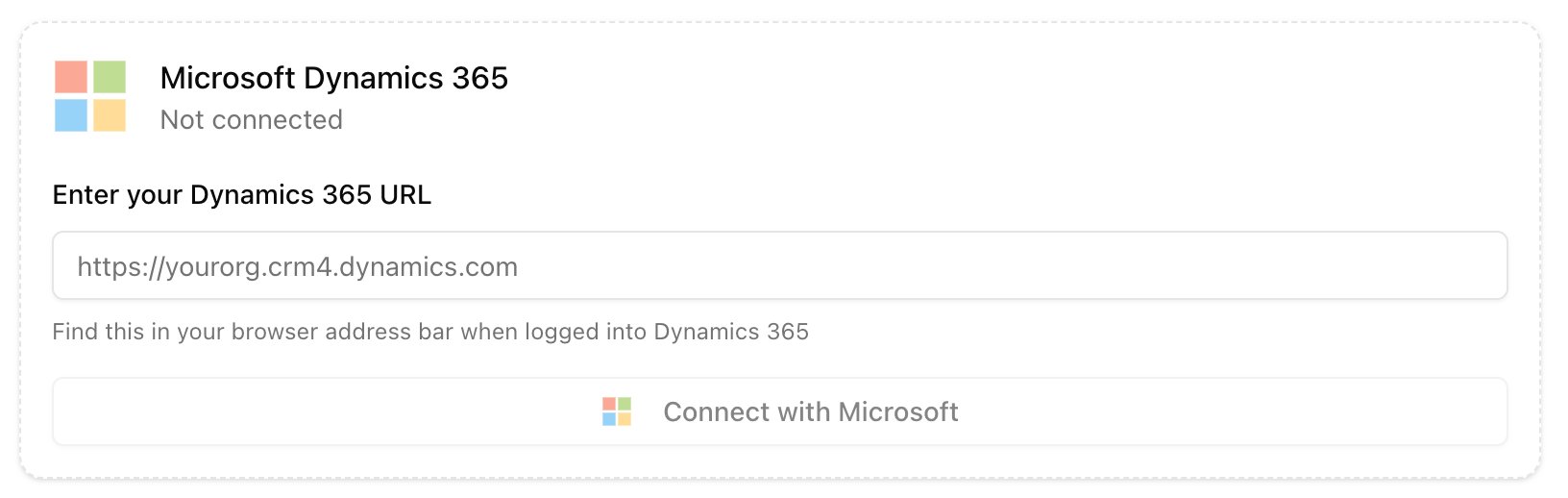Click the yellow square of the large logo

pos(110,115)
